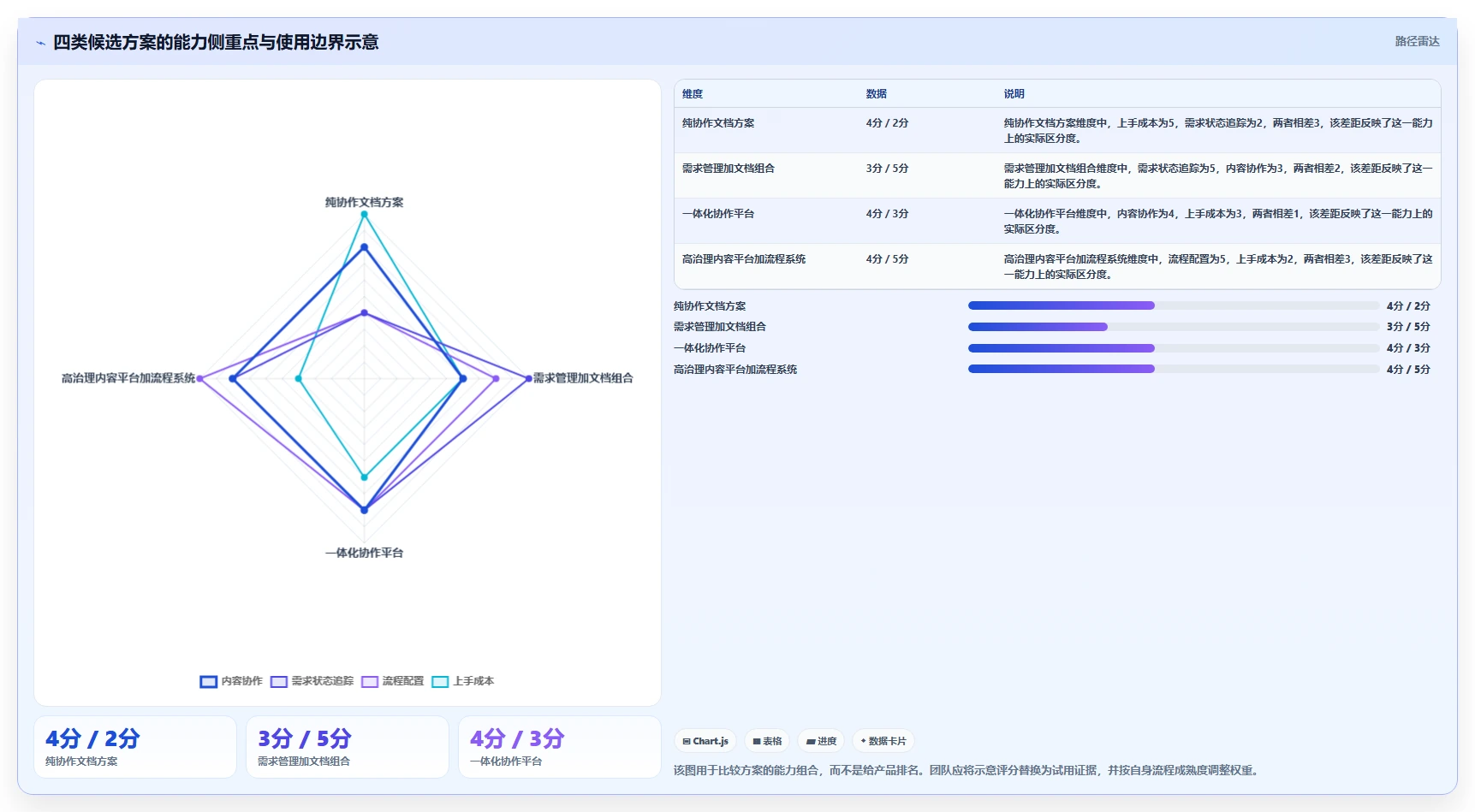The height and width of the screenshot is (812, 1475).
Task: Click the 四类候选方案 title text
Action: [216, 42]
